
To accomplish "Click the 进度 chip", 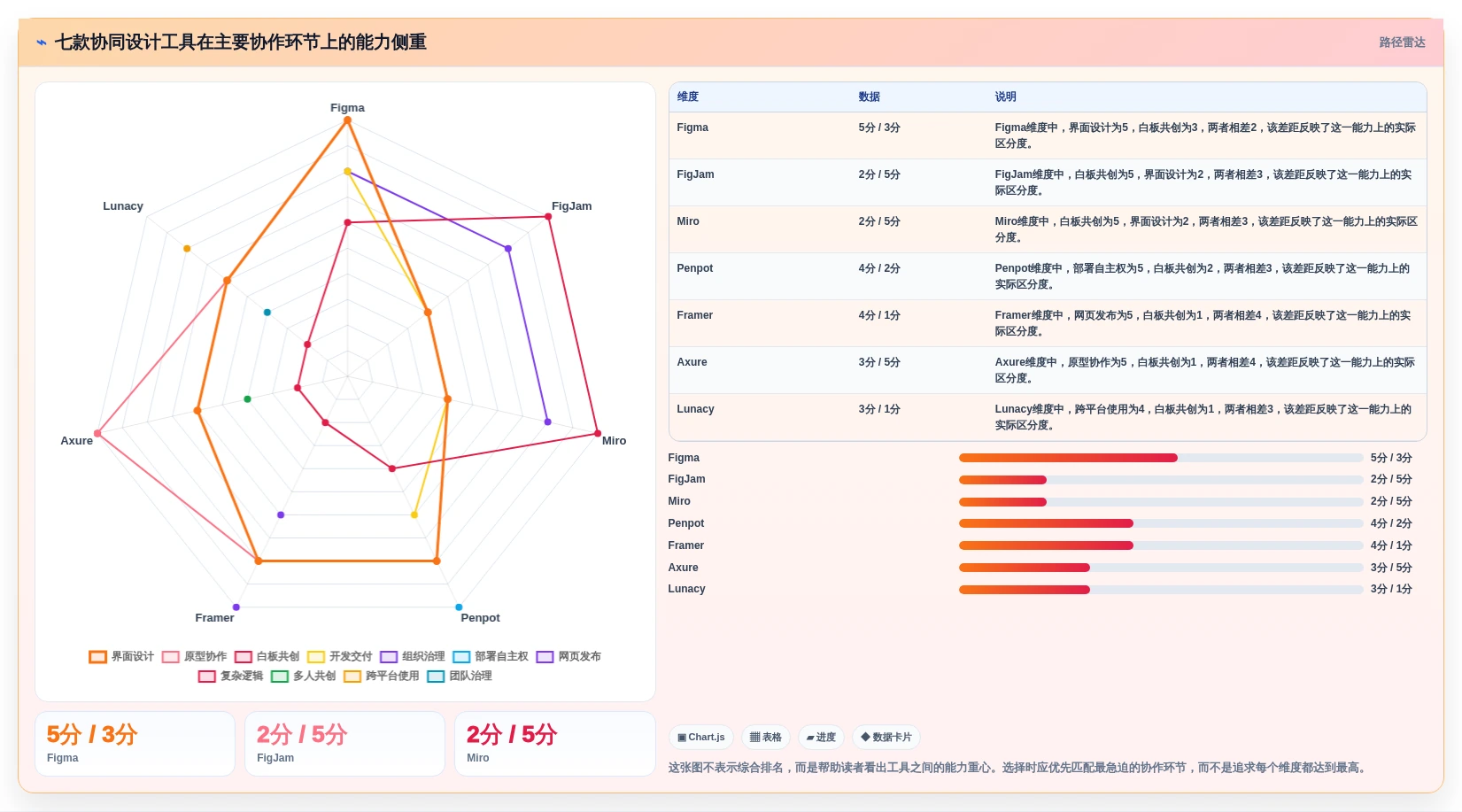I will (x=821, y=737).
